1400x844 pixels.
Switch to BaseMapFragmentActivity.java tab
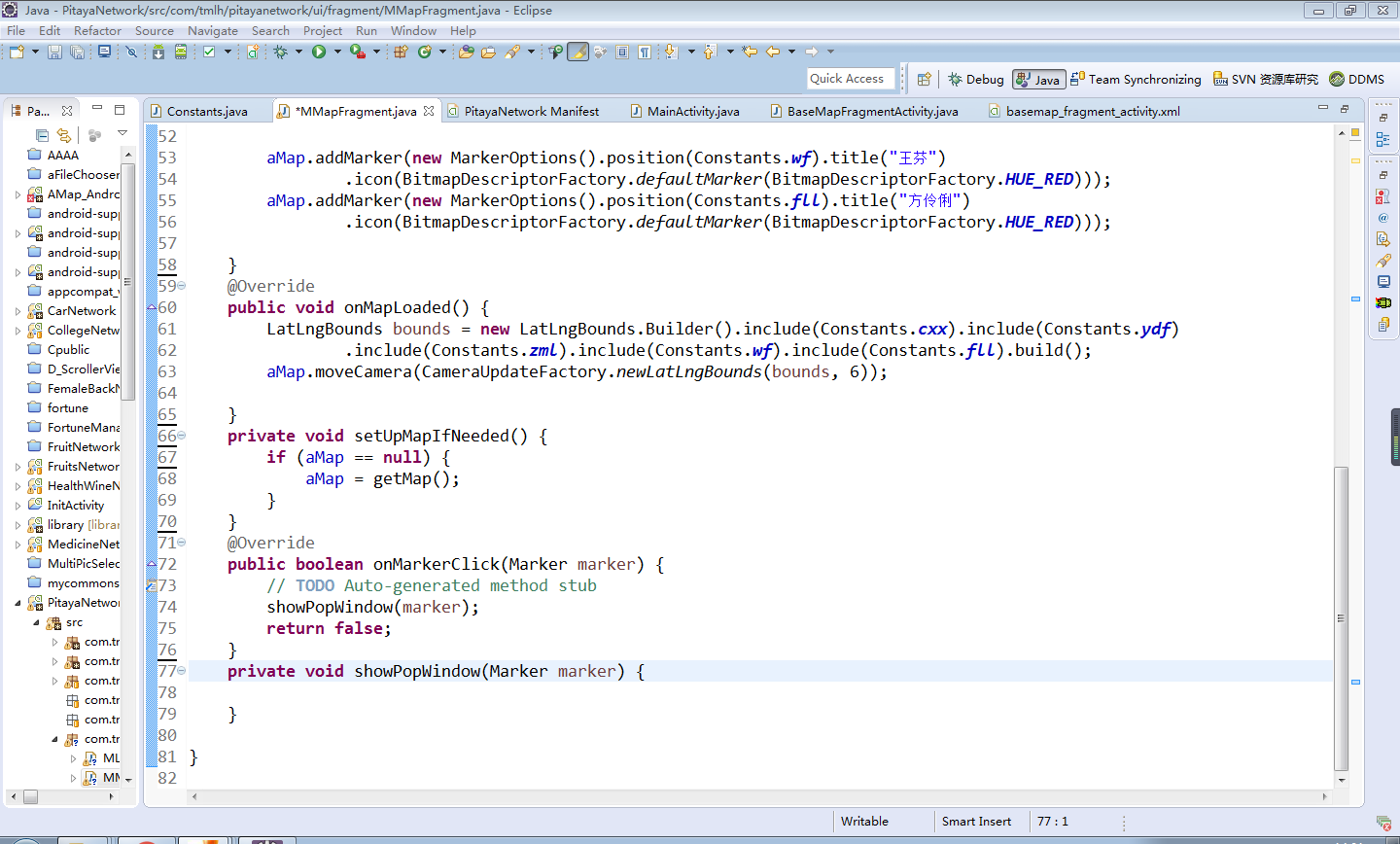click(872, 111)
